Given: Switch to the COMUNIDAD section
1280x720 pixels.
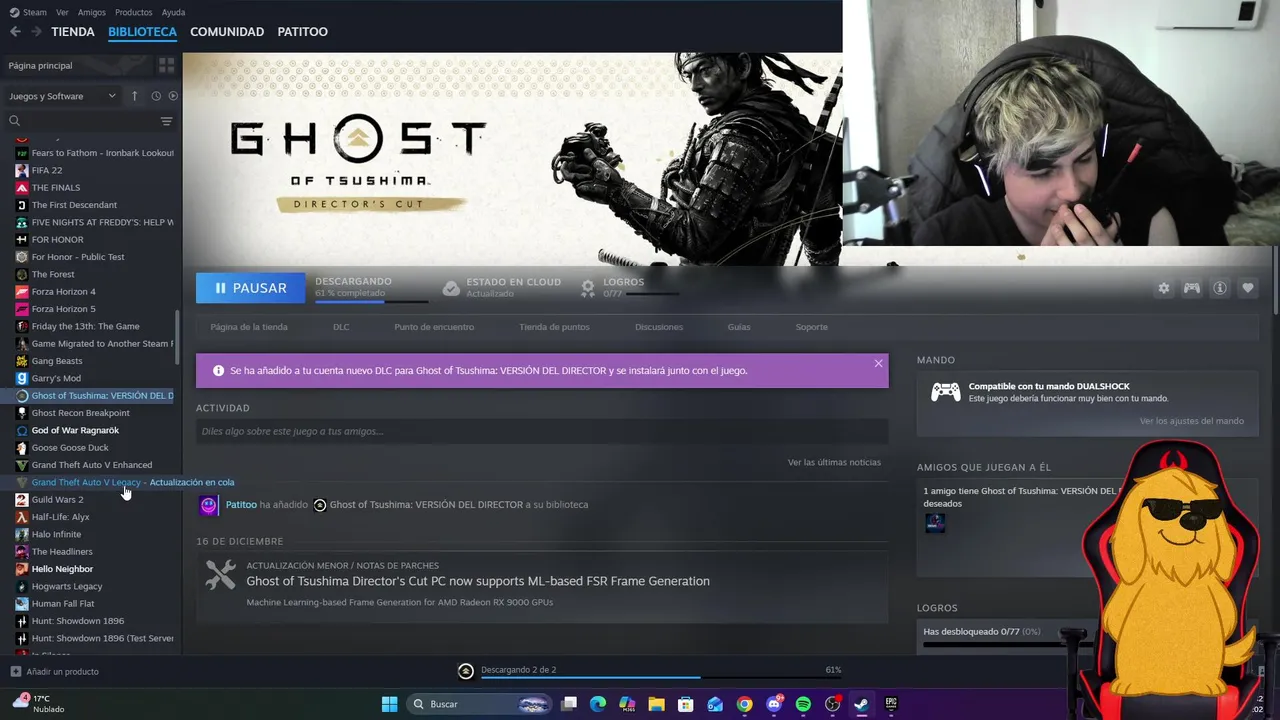Looking at the screenshot, I should pyautogui.click(x=227, y=32).
